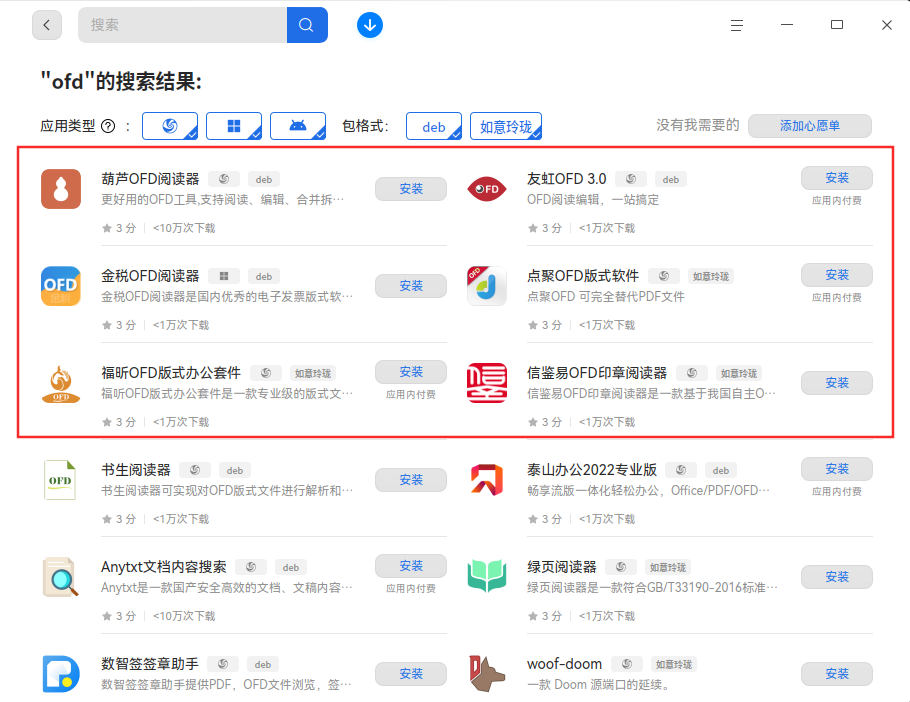Open the hamburger main menu
Screen dimensions: 910x702
[737, 25]
